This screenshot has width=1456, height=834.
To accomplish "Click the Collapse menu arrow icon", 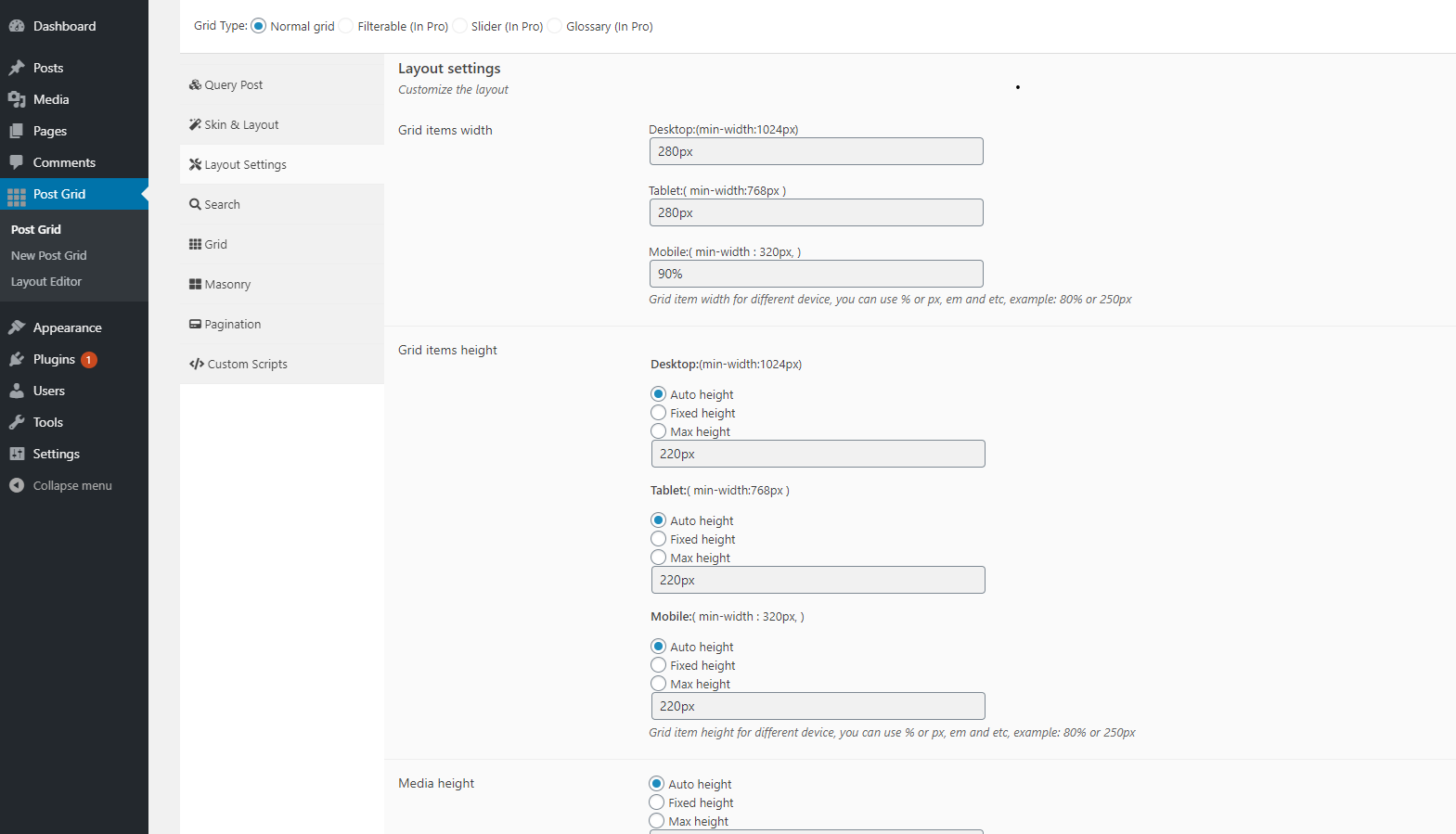I will click(x=17, y=485).
